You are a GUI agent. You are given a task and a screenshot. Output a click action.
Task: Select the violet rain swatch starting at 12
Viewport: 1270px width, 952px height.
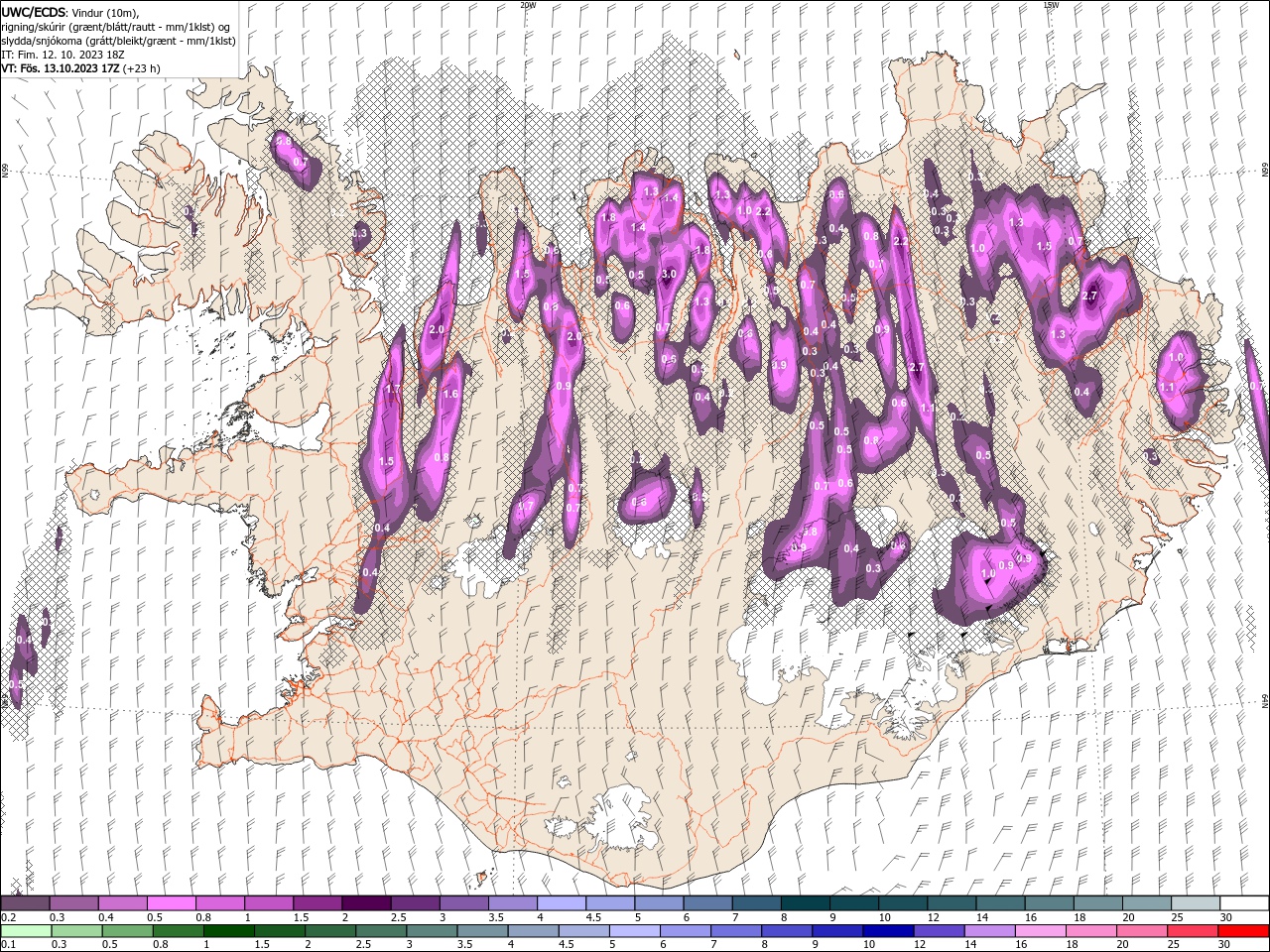pos(939,930)
